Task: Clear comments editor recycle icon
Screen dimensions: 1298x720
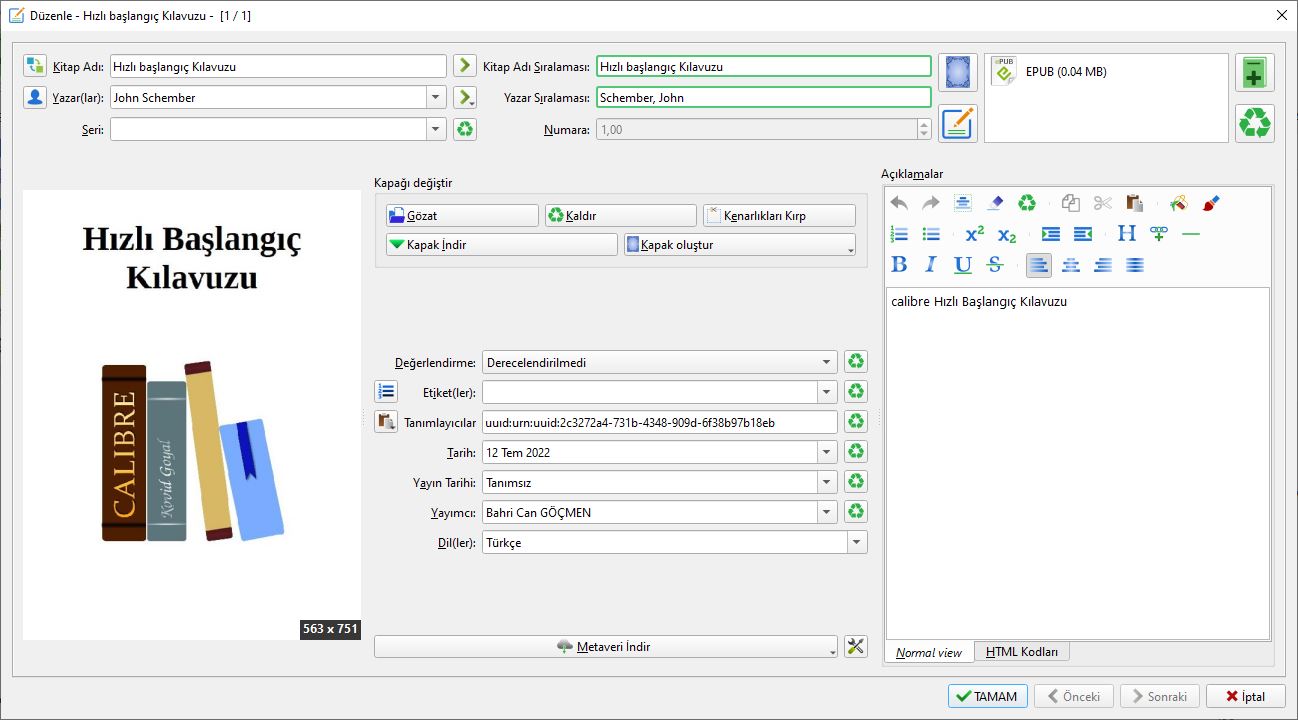Action: pyautogui.click(x=1027, y=203)
